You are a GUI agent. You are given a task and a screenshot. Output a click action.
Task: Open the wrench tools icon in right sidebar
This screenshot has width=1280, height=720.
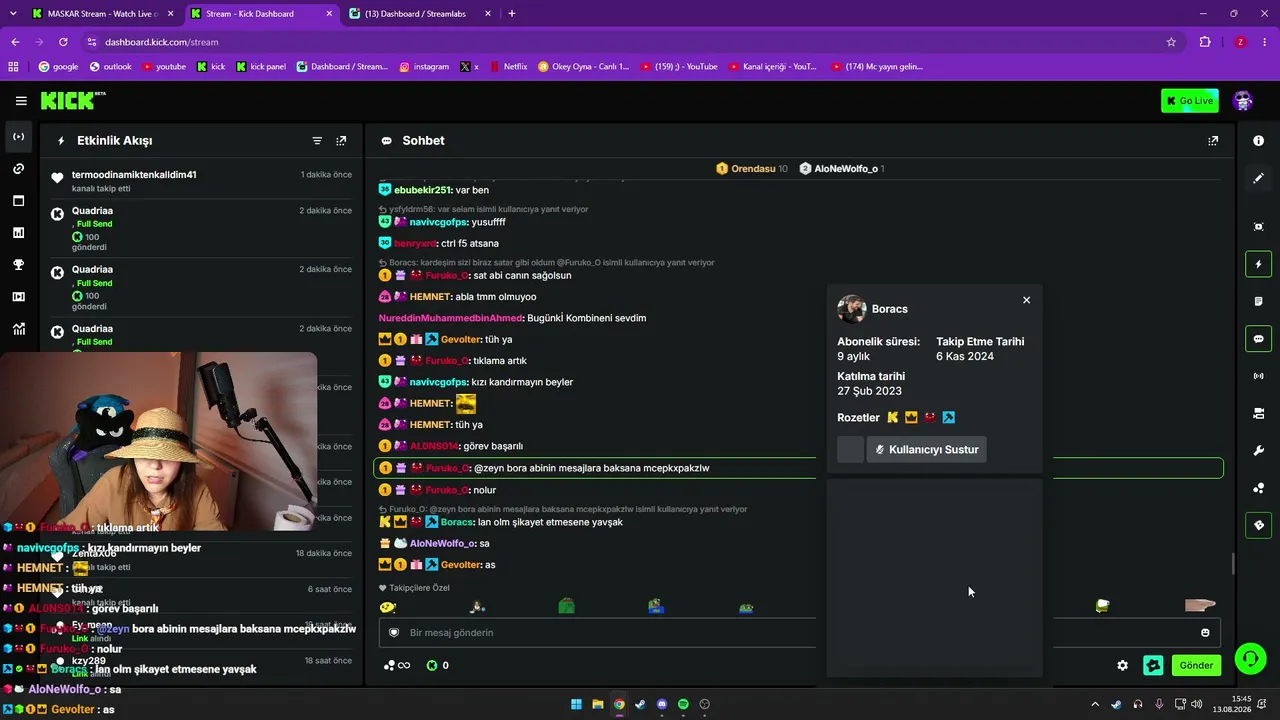click(1259, 451)
